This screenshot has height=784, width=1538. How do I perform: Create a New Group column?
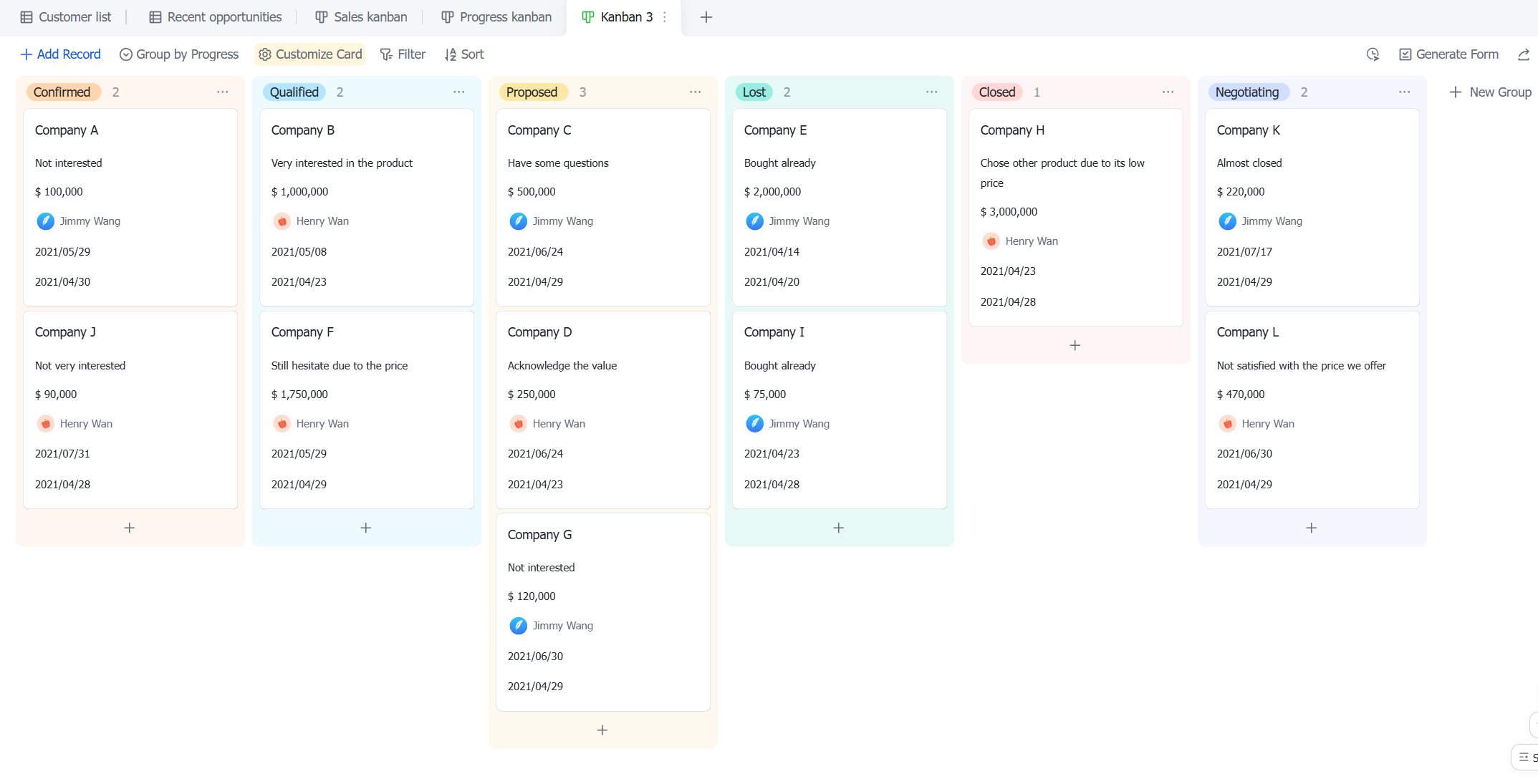point(1490,92)
